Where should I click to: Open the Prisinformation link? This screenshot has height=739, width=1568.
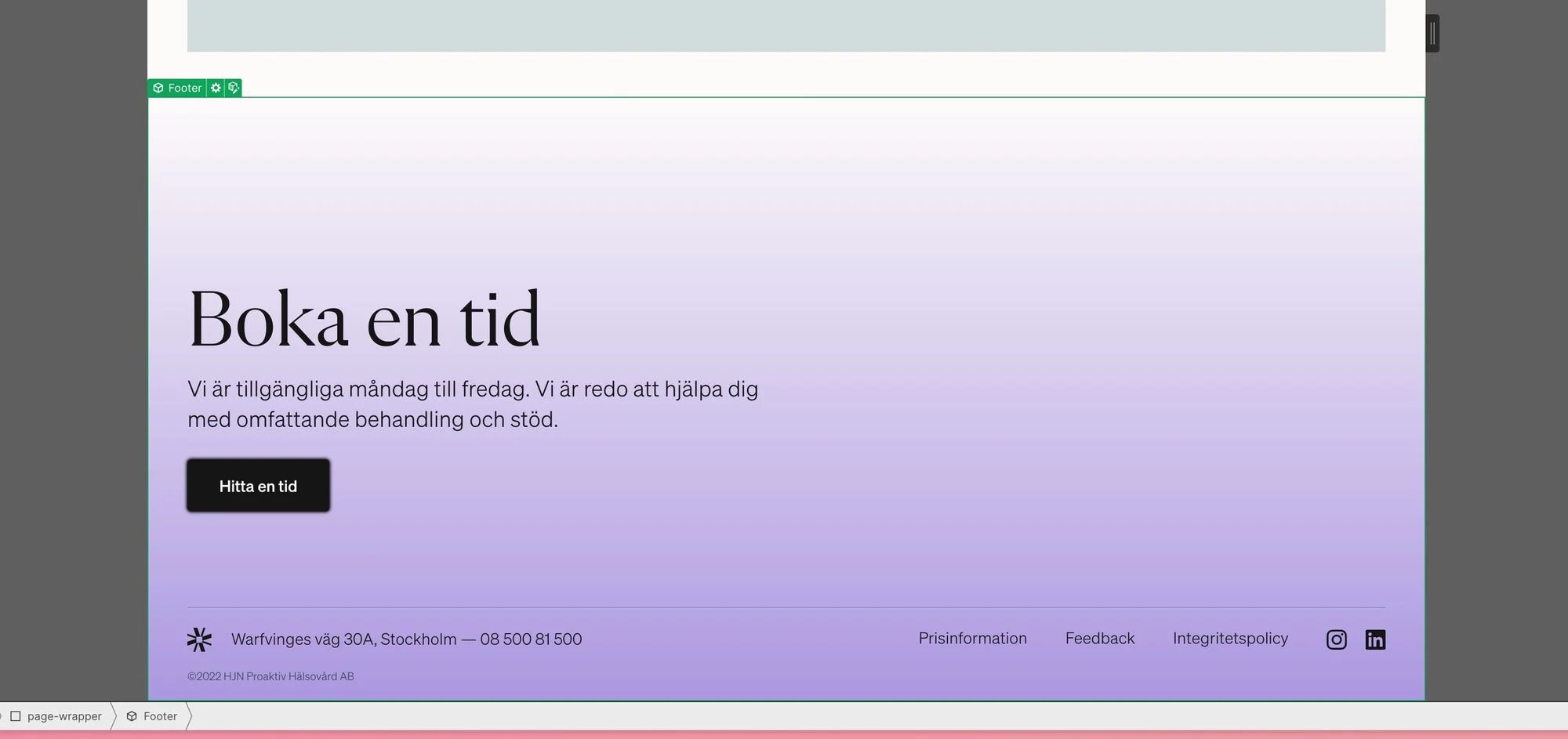pos(972,638)
